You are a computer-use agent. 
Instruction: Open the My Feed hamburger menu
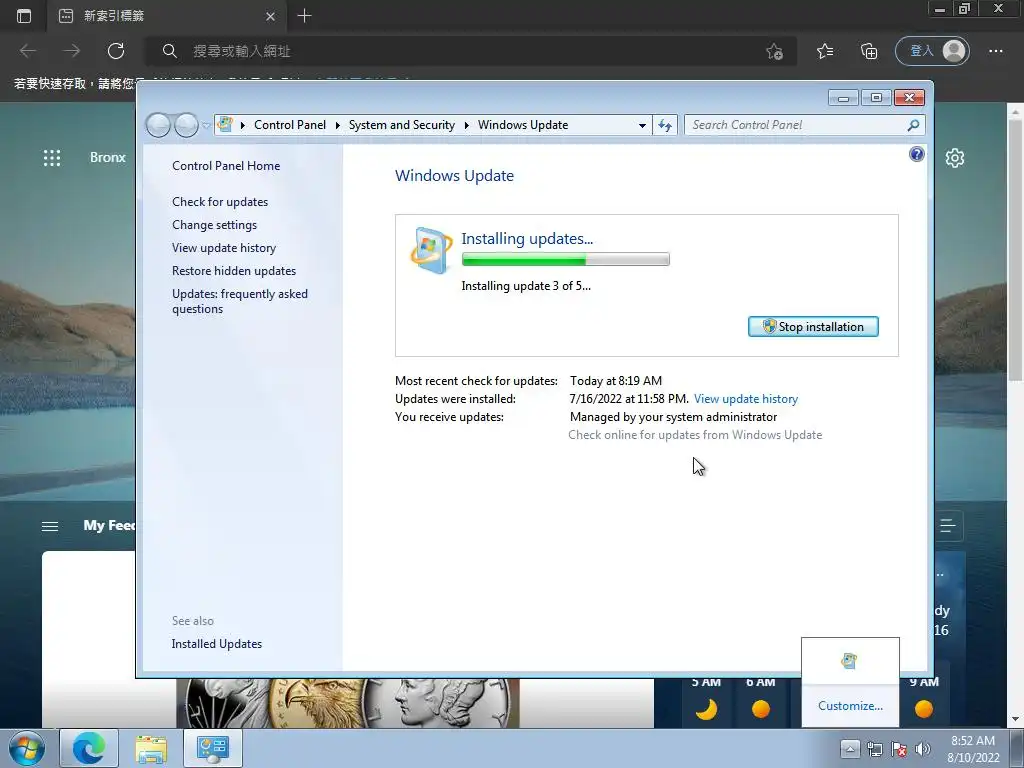tap(50, 526)
